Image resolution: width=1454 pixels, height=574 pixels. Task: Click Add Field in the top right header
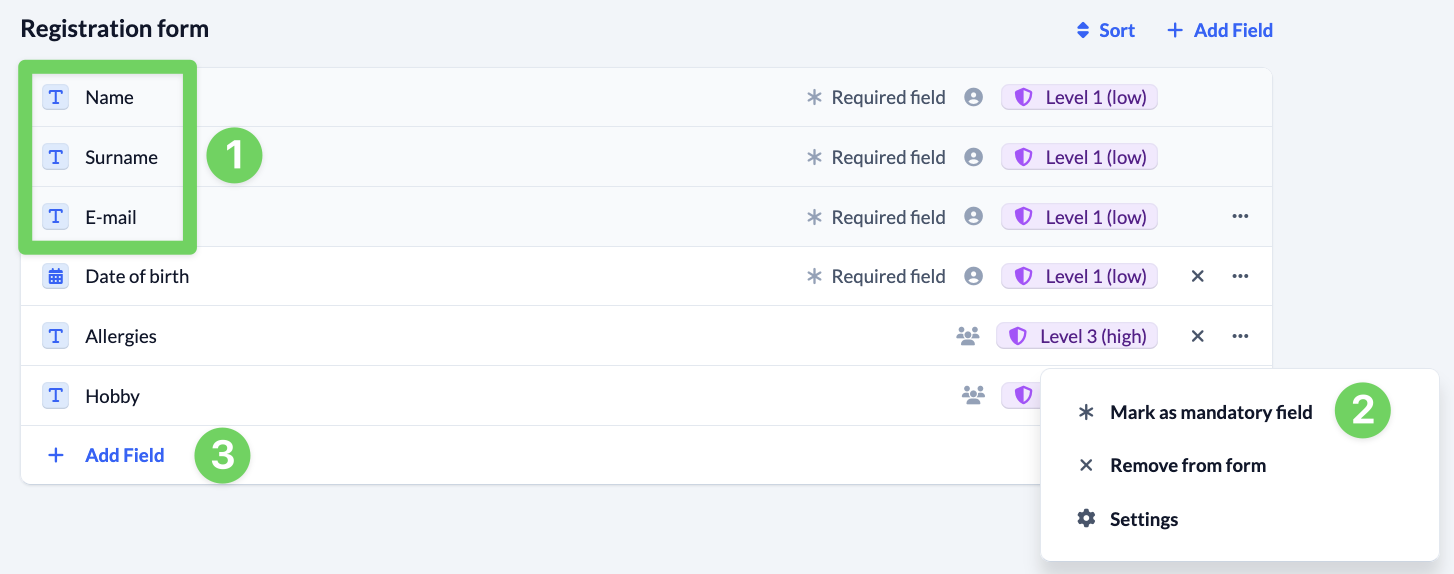(1220, 30)
